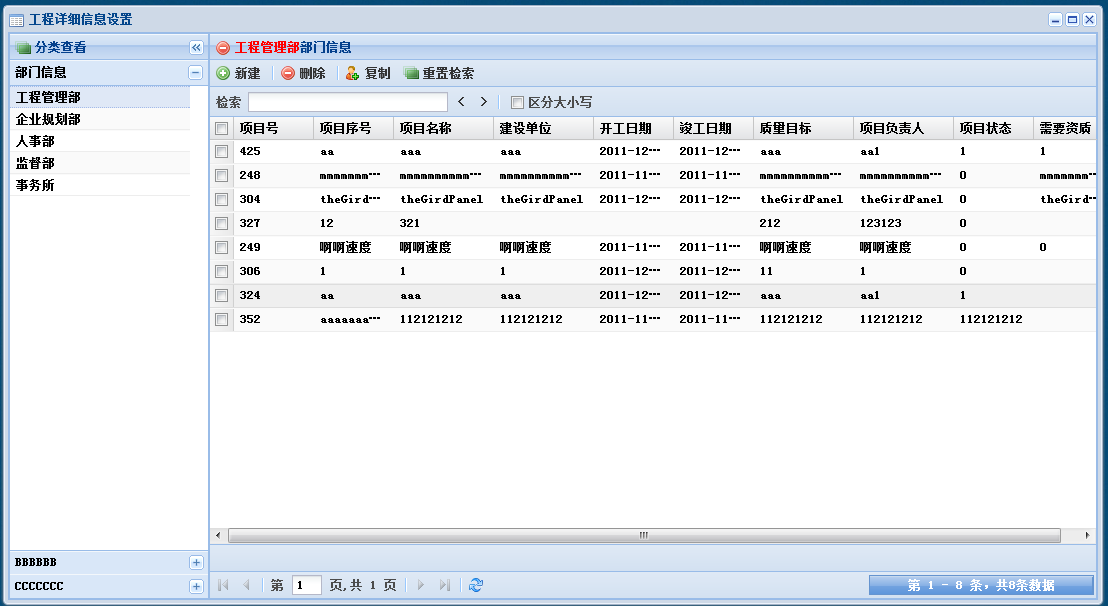This screenshot has height=606, width=1108.
Task: Delete selected rows with the 删除 icon
Action: 287,72
